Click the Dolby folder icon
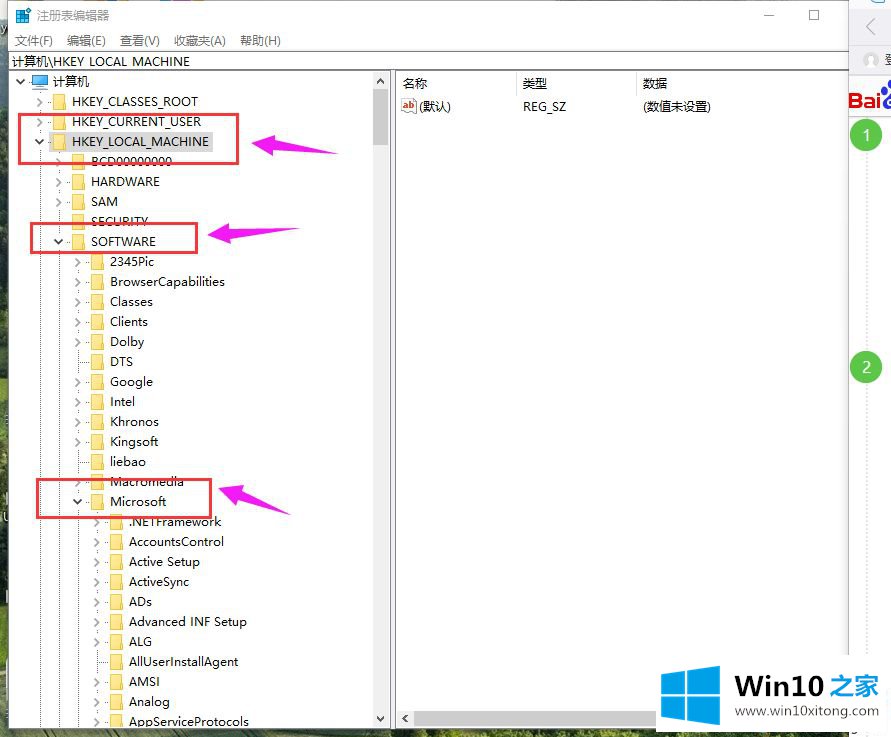891x737 pixels. coord(98,342)
